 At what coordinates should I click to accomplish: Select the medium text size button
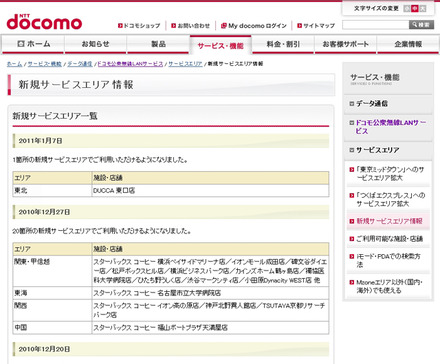tap(415, 9)
